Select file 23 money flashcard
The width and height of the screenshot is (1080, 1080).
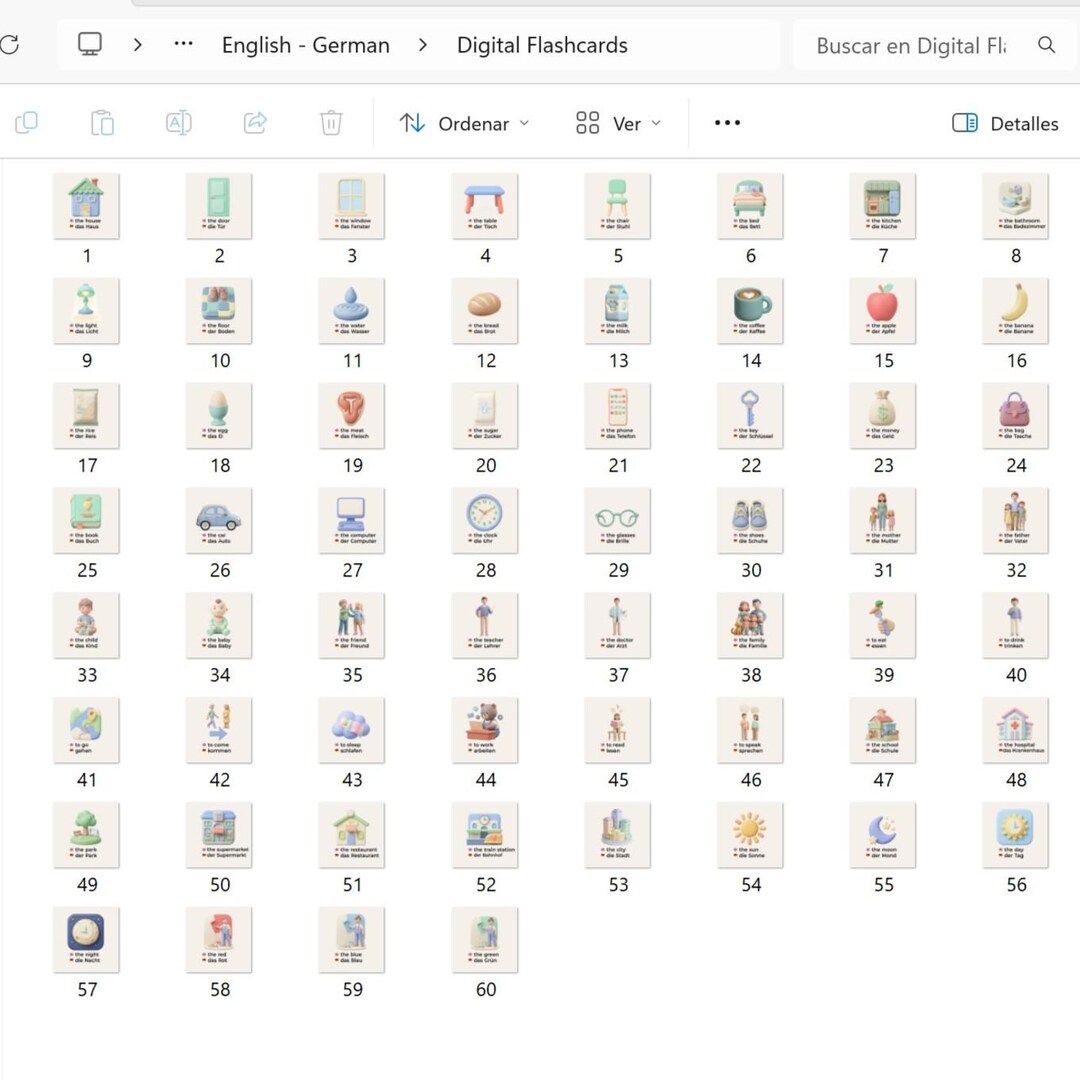(883, 415)
